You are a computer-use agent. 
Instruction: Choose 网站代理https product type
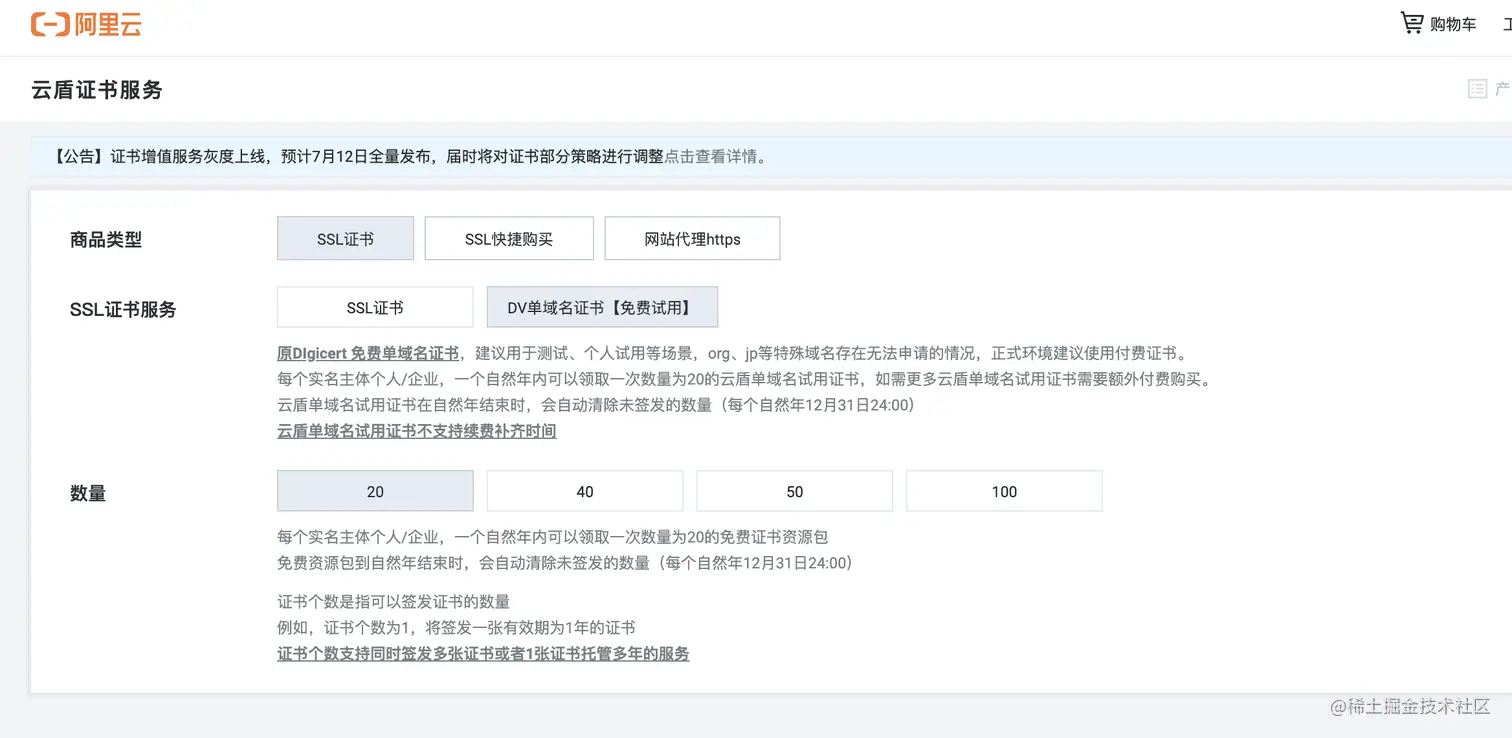coord(692,239)
